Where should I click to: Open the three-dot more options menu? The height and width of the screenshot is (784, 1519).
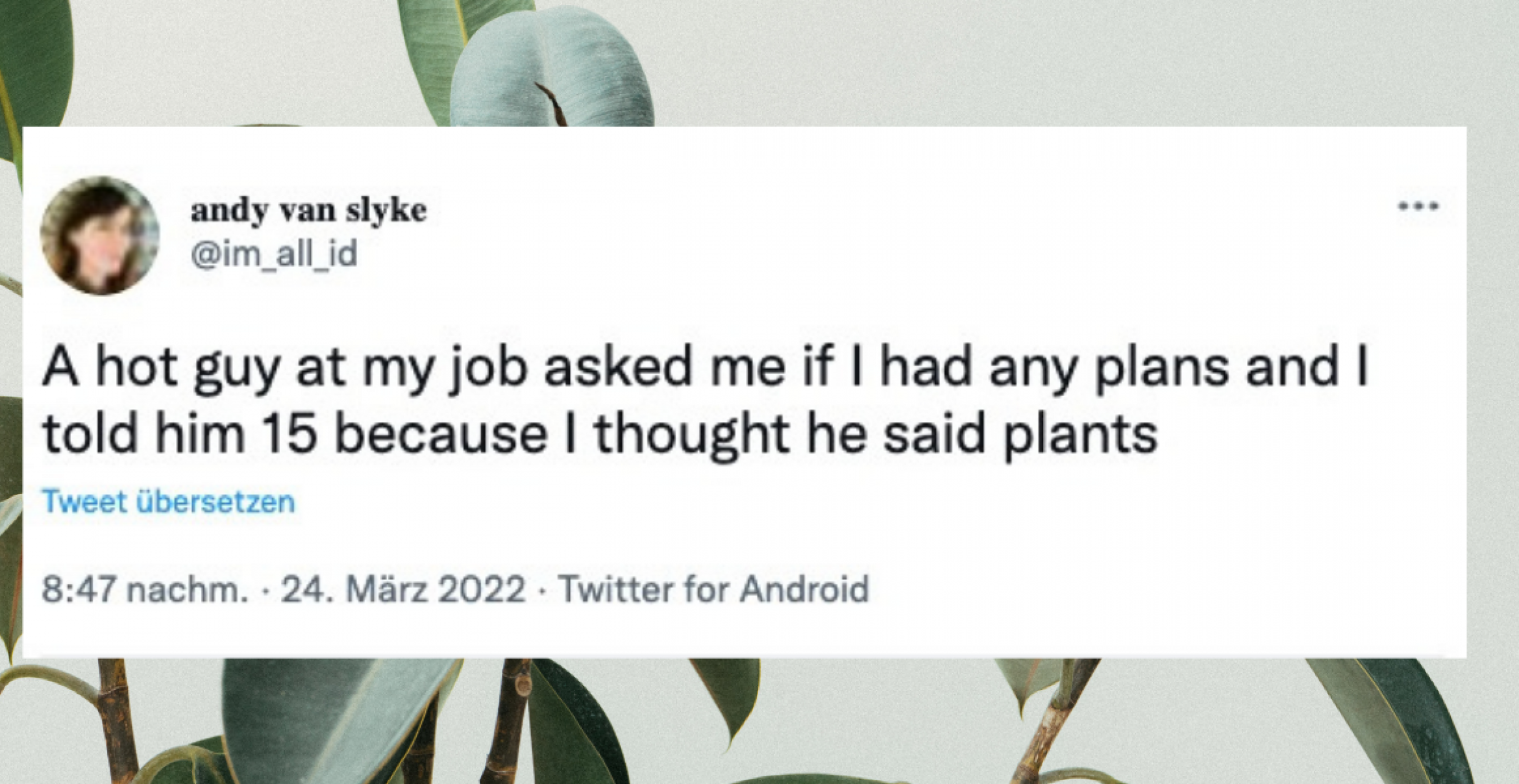(x=1418, y=208)
